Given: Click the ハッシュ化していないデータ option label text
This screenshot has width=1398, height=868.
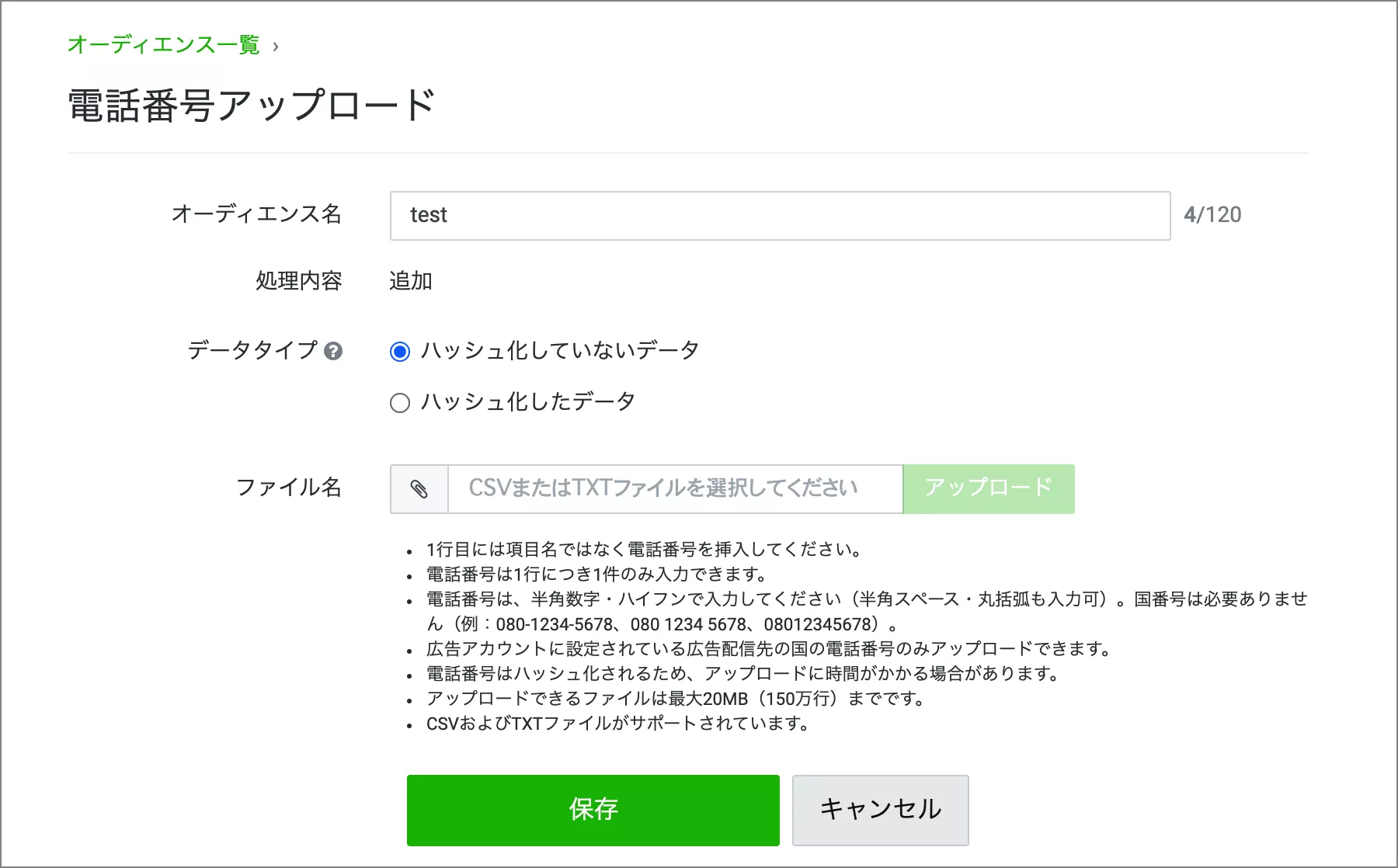Looking at the screenshot, I should (559, 351).
